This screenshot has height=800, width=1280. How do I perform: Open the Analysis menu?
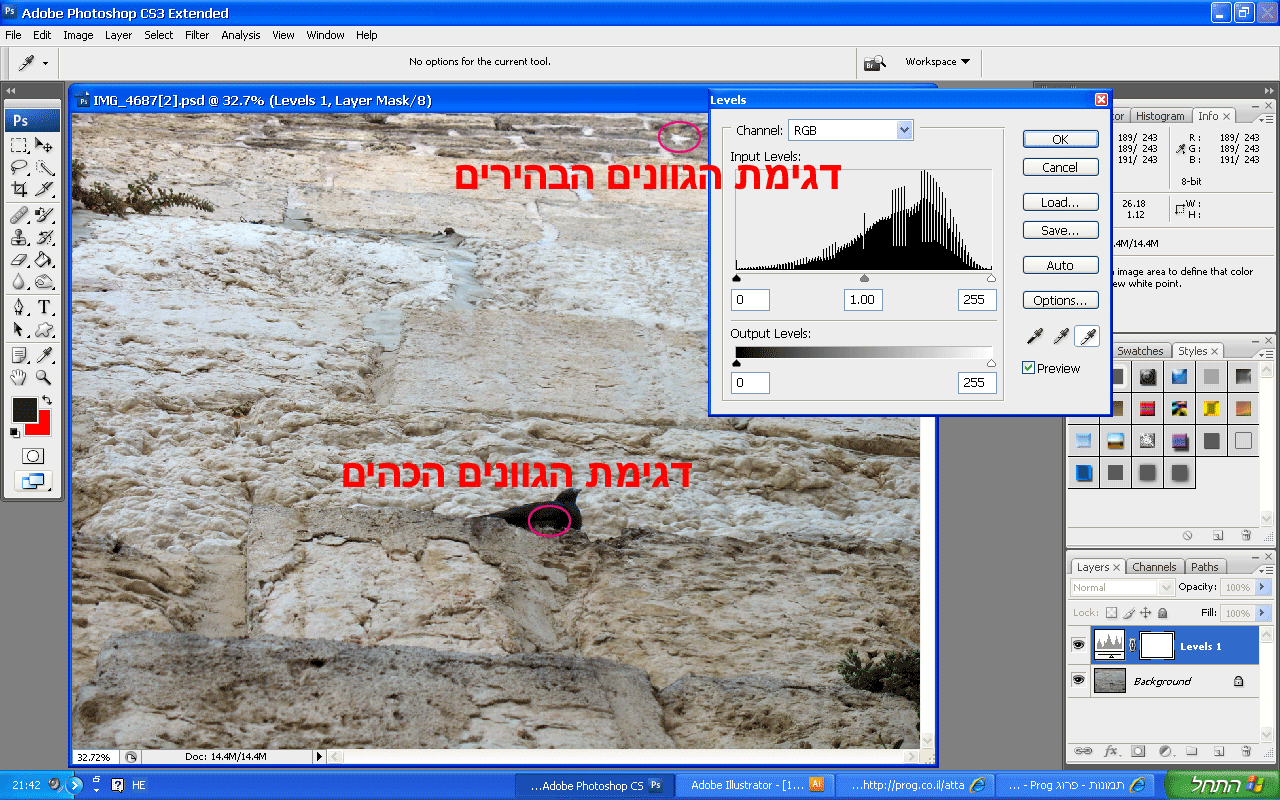click(x=241, y=35)
